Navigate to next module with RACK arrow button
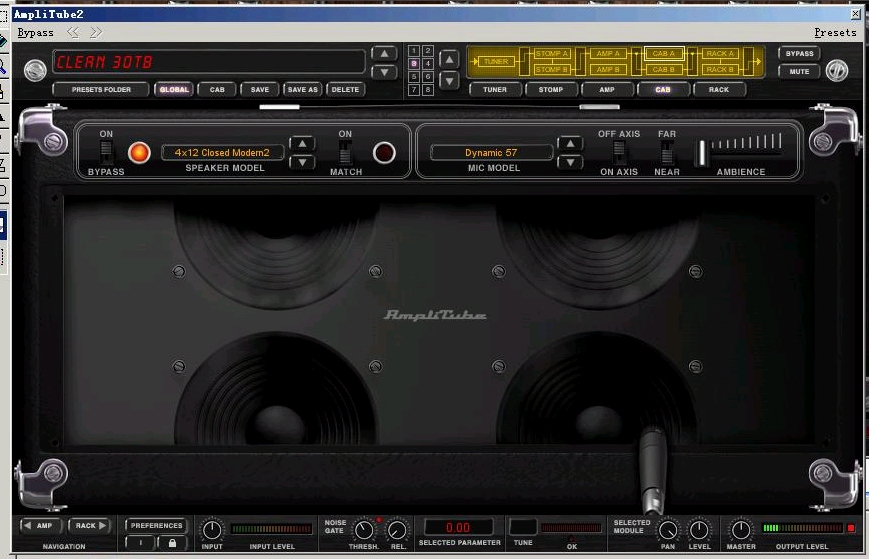This screenshot has height=559, width=869. pos(89,526)
